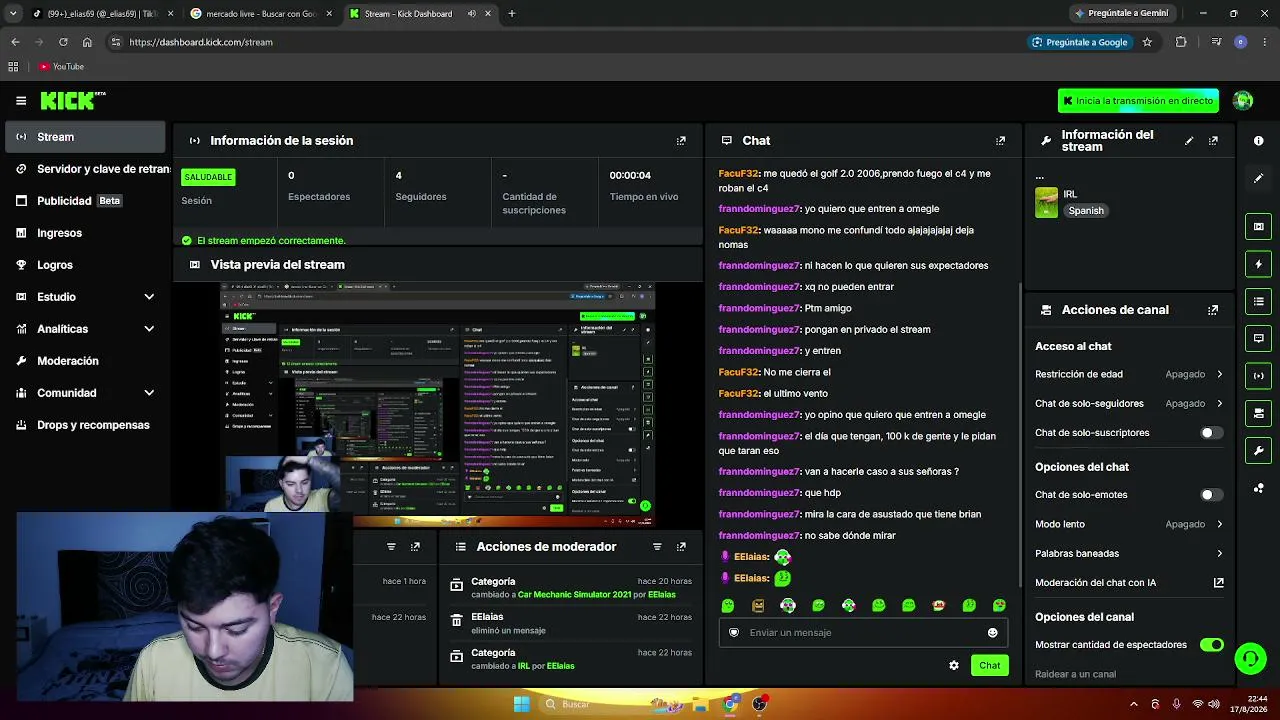1280x720 pixels.
Task: Expand the Comunidad sidebar section
Action: pos(149,393)
